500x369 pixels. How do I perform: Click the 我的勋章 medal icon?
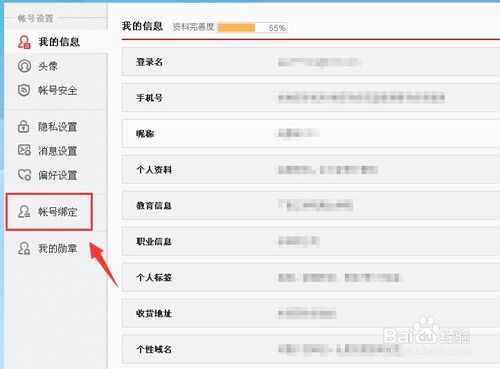(x=24, y=248)
